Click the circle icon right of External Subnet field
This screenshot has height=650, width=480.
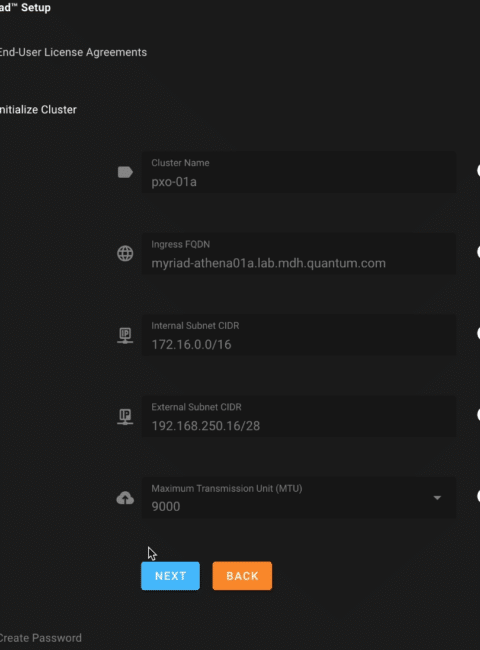(478, 415)
